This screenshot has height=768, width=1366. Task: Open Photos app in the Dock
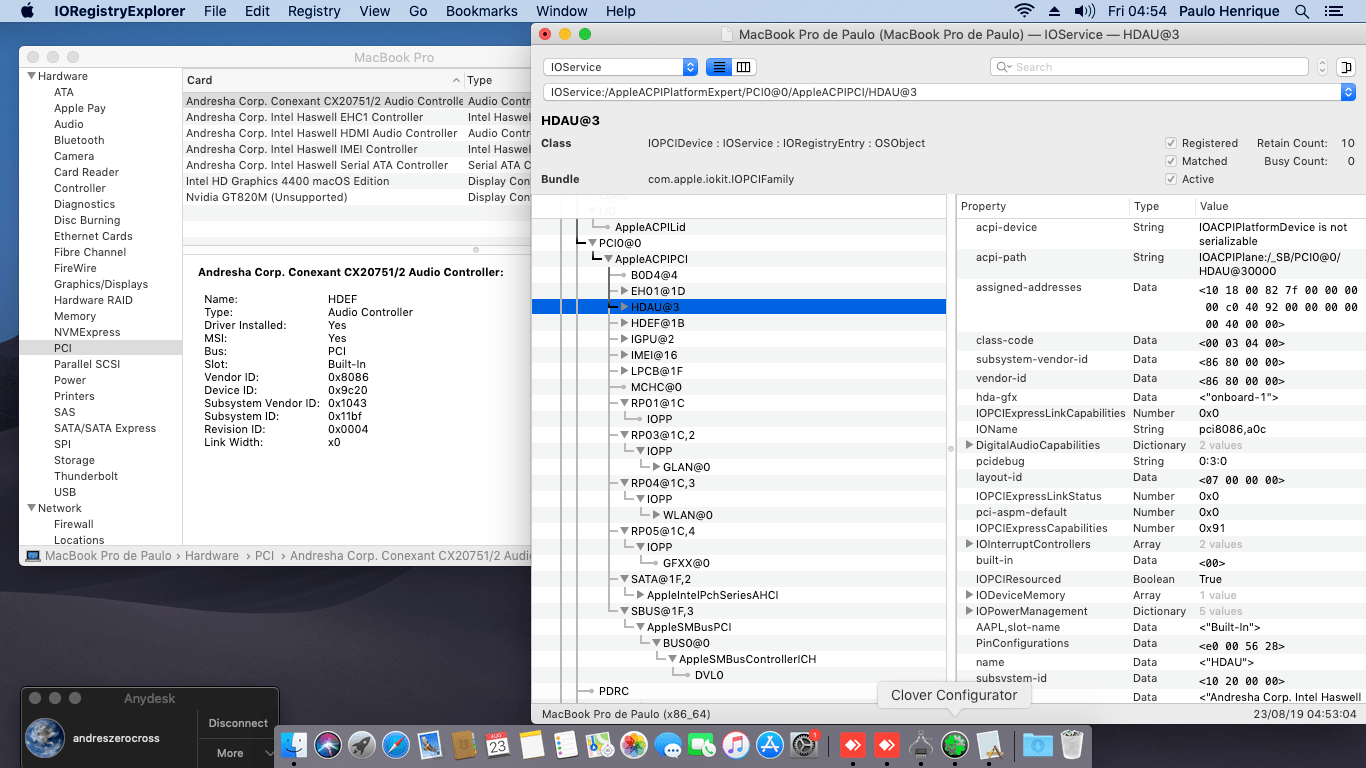(634, 745)
